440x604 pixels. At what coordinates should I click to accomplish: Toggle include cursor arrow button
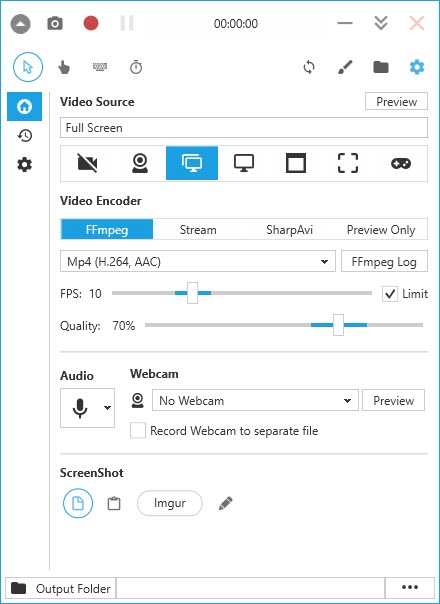pos(28,67)
